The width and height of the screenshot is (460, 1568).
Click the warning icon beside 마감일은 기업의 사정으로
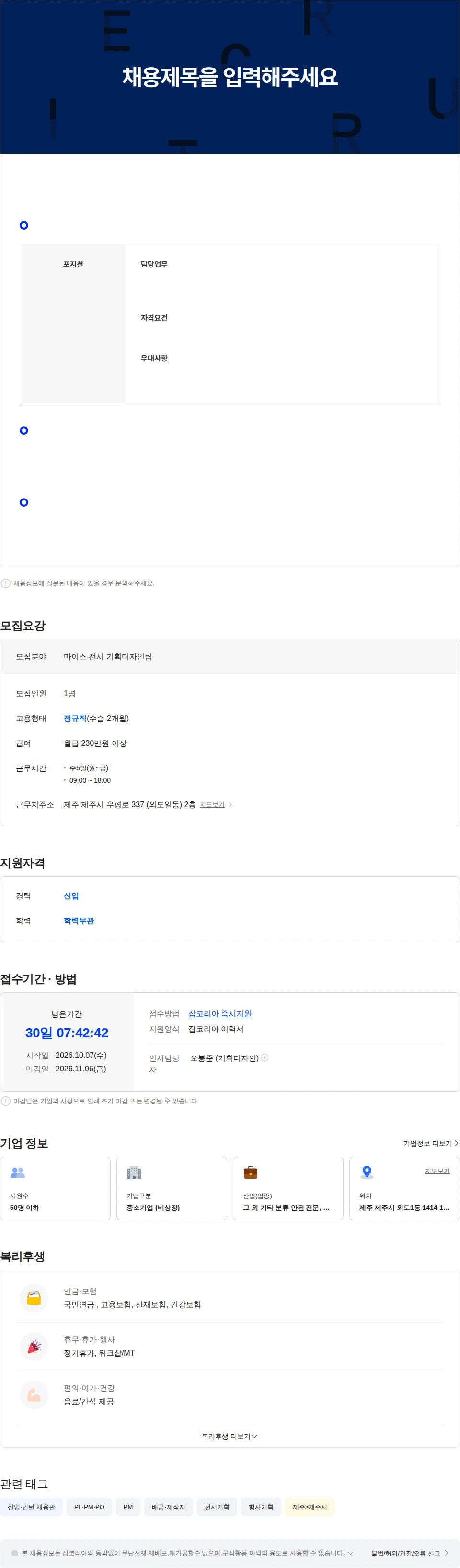[5, 1101]
